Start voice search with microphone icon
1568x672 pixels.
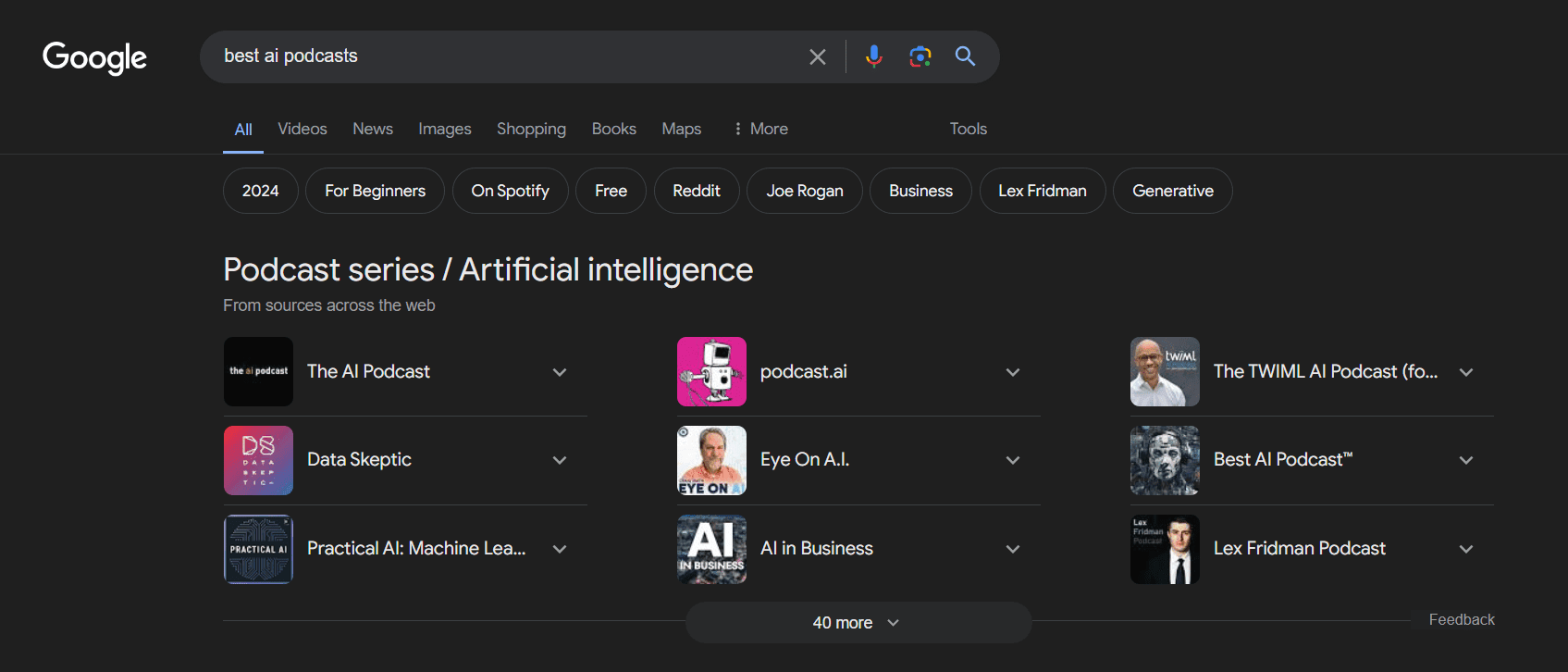click(873, 56)
